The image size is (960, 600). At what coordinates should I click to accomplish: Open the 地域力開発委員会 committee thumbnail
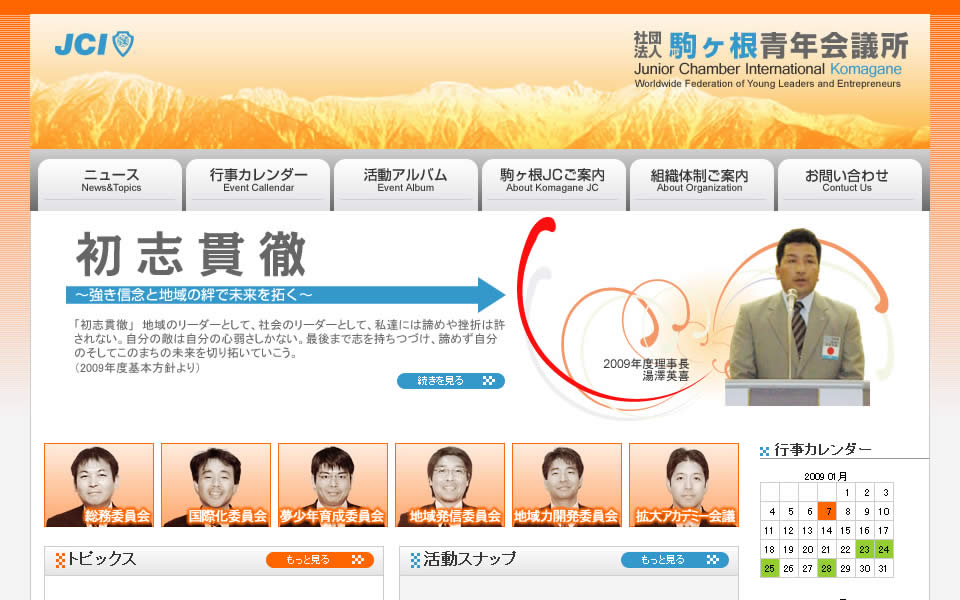[567, 485]
